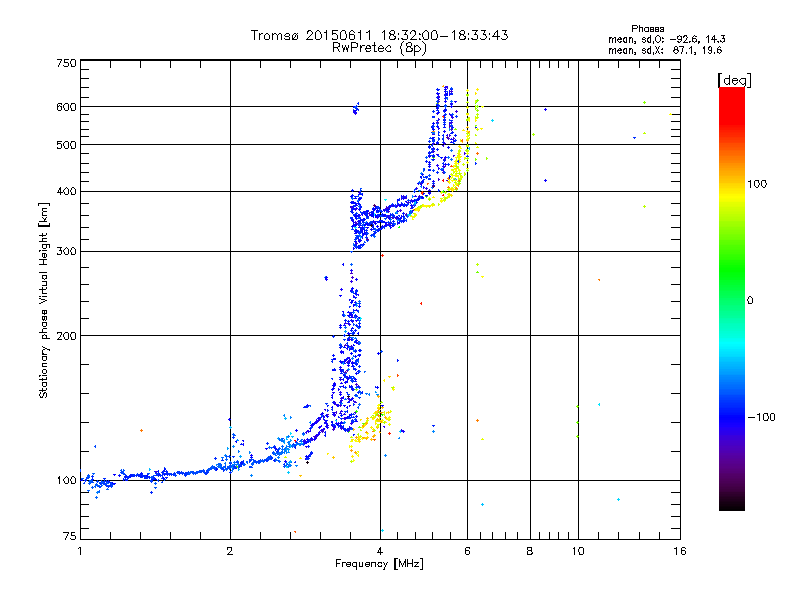The image size is (800, 600).
Task: Click the '16' MHz x-axis tick label
Action: click(680, 551)
